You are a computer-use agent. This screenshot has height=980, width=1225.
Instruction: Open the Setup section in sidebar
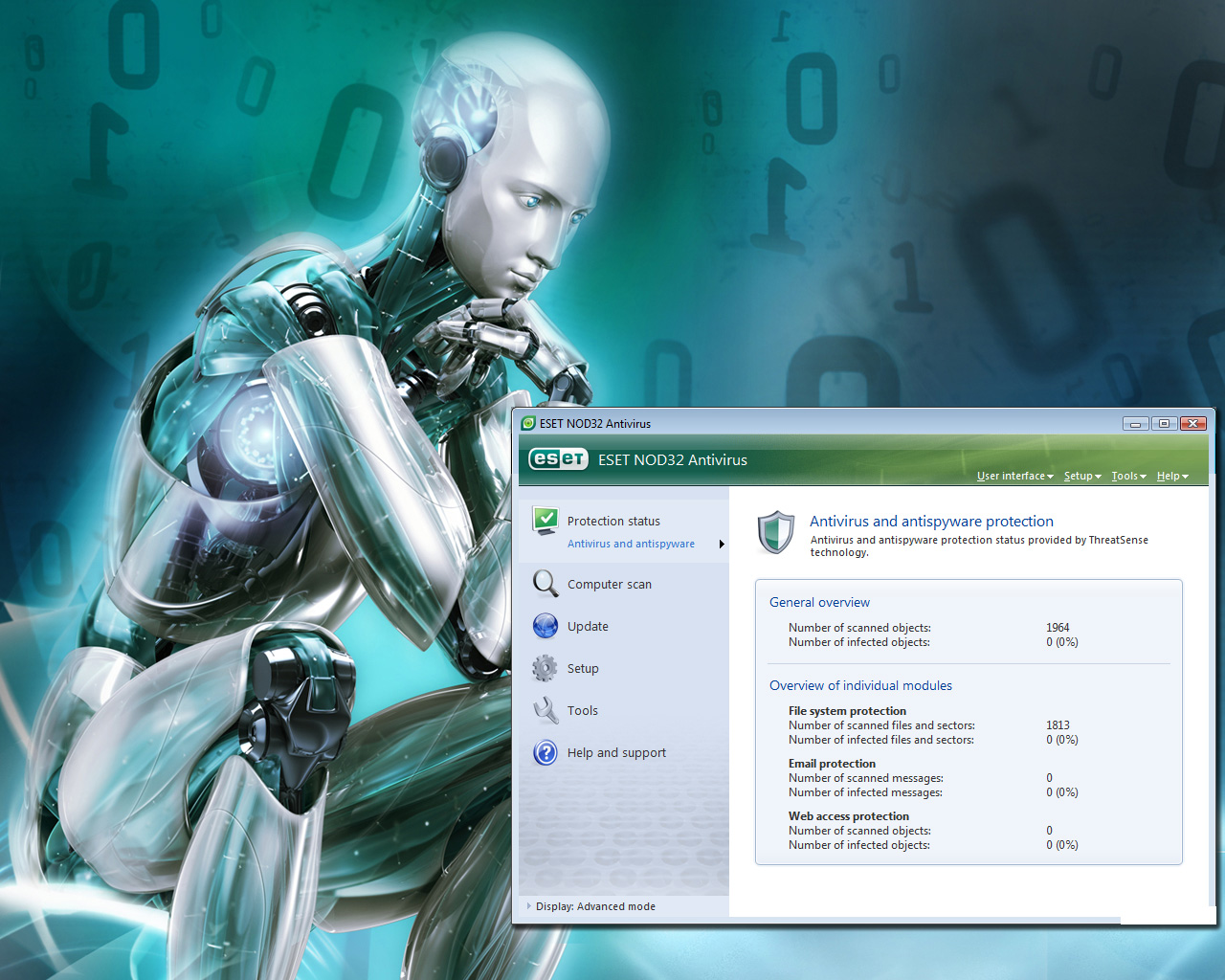point(583,668)
